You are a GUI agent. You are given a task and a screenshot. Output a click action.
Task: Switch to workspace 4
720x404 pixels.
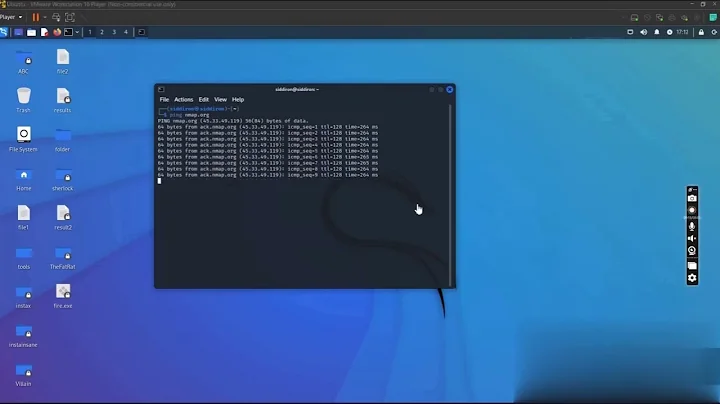click(126, 32)
